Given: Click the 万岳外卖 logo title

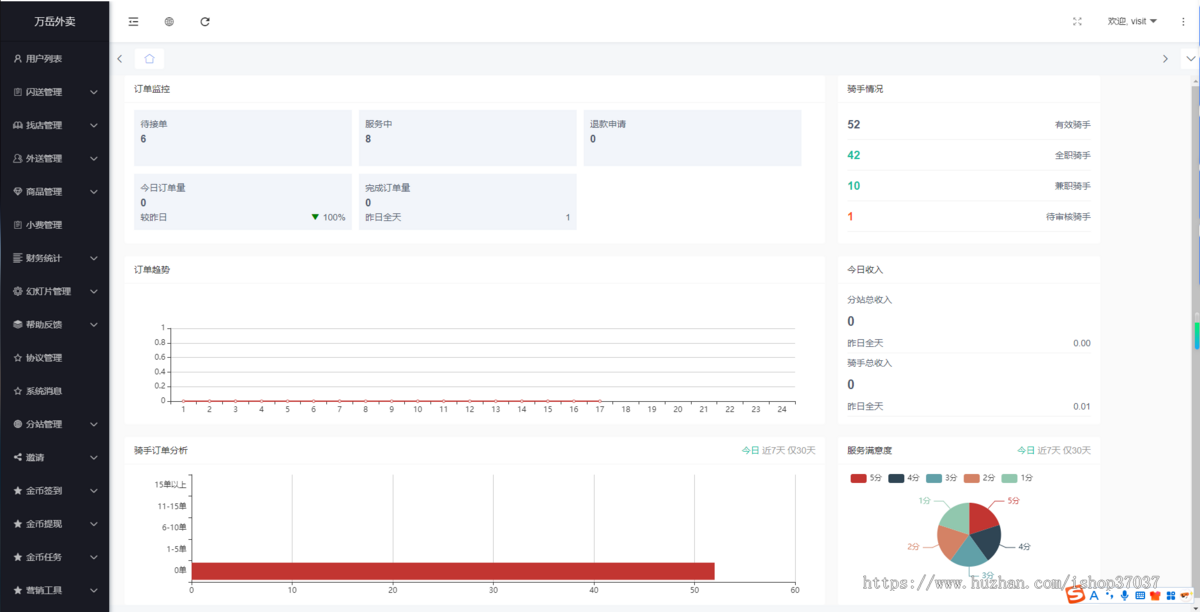Looking at the screenshot, I should [55, 21].
